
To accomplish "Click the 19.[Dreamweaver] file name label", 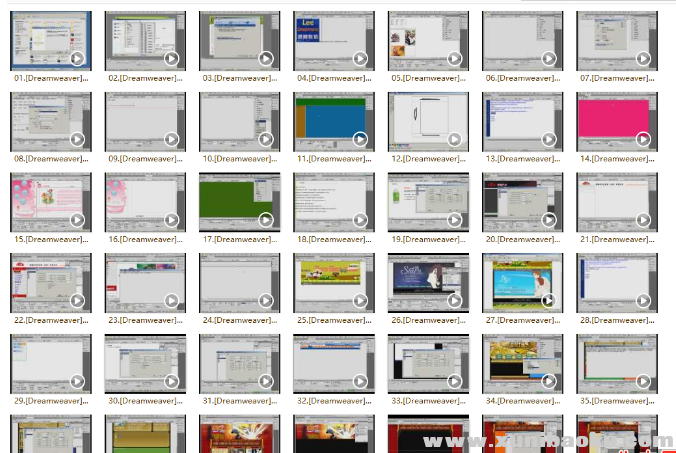I will coord(428,239).
